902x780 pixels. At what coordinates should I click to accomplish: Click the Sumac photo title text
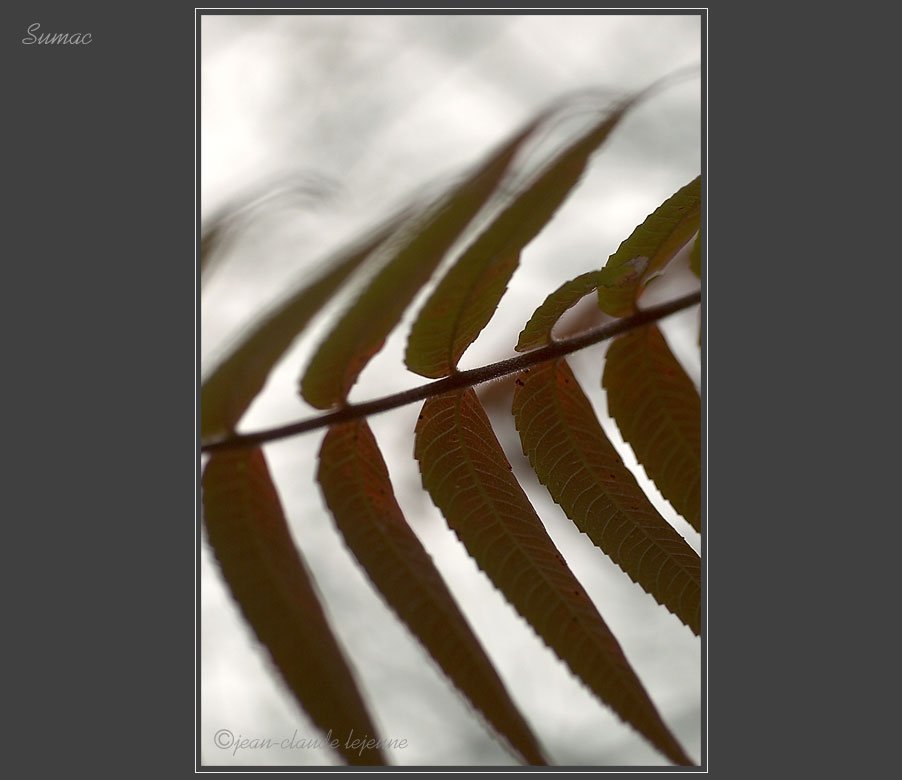(x=57, y=35)
